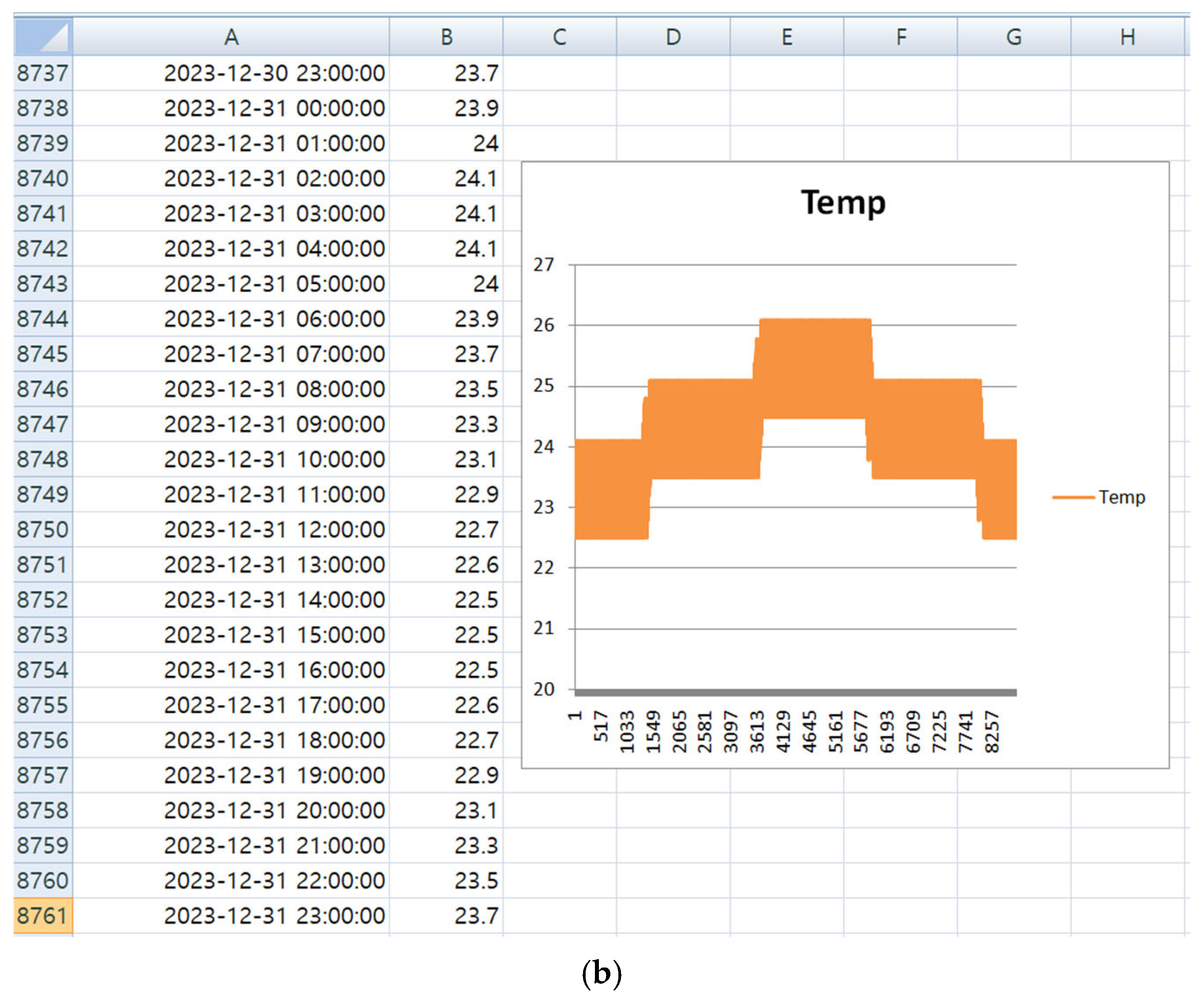The width and height of the screenshot is (1204, 998).
Task: Click cell with 2023-12-31 00:00:00
Action: (274, 108)
